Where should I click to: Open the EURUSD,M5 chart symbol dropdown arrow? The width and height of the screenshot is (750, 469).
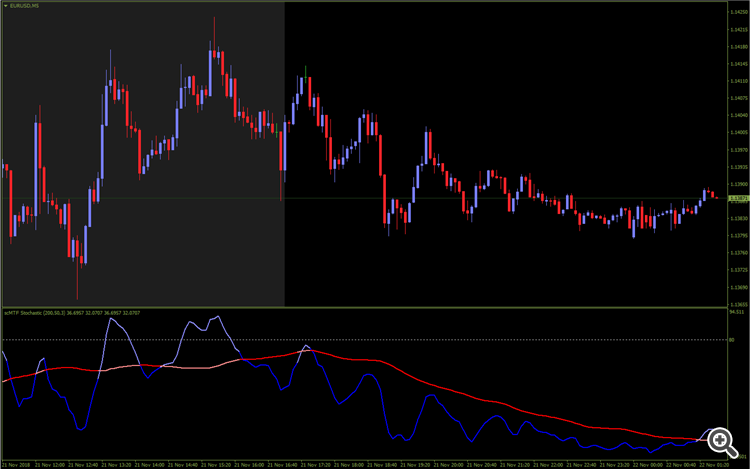point(6,6)
